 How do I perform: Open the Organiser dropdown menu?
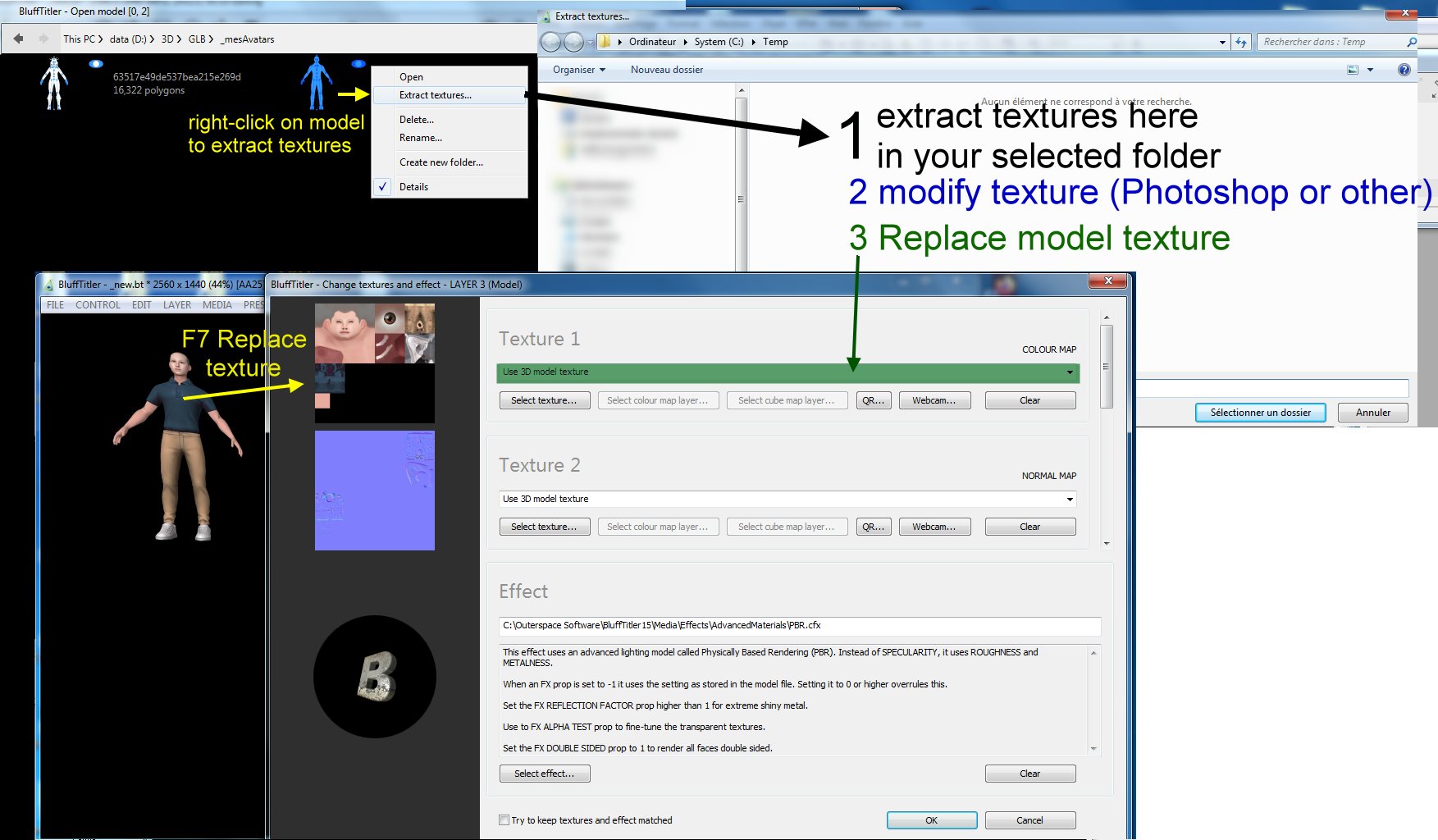579,70
